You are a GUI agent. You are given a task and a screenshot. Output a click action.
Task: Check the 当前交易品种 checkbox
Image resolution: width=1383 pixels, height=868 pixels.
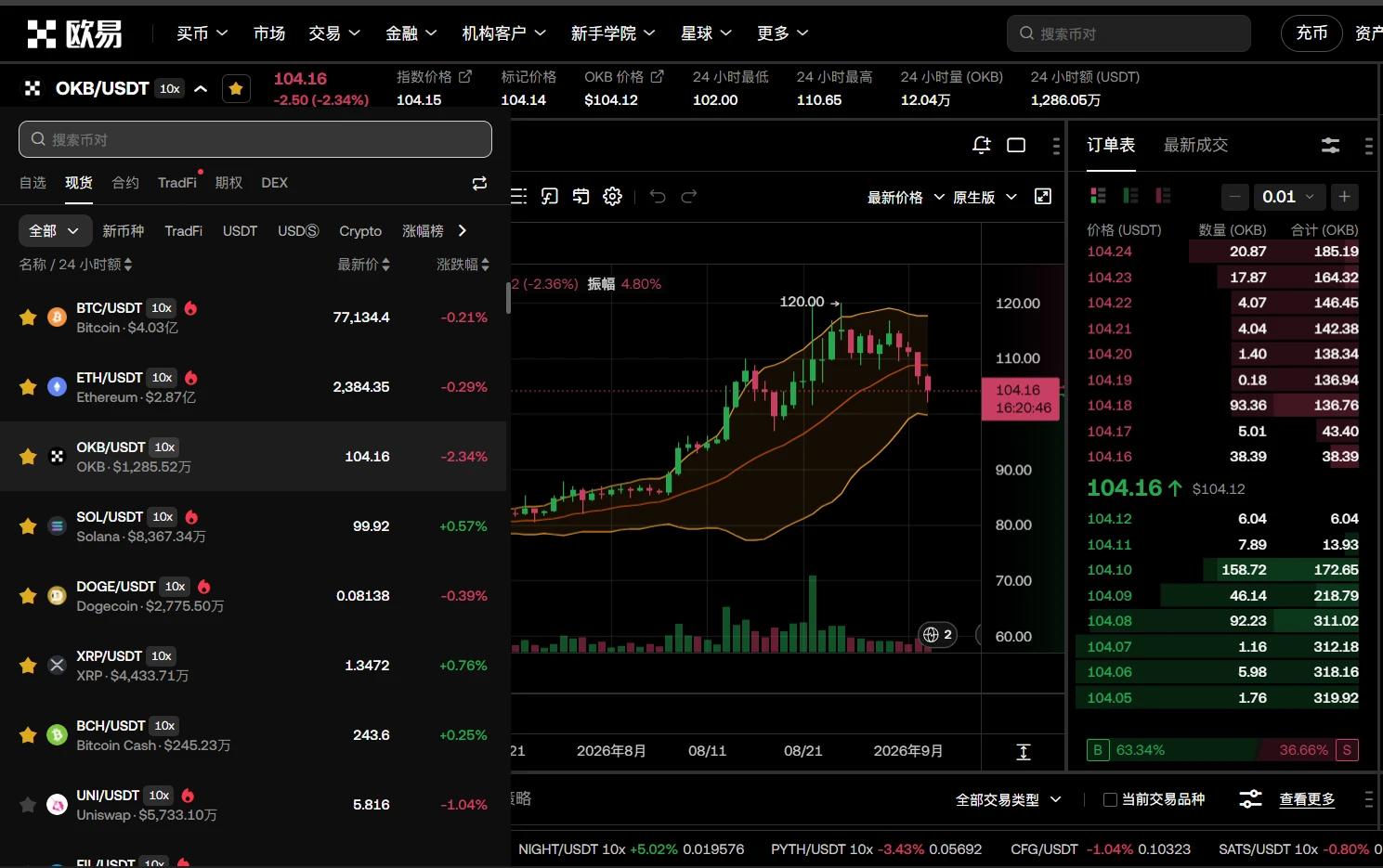(1110, 799)
